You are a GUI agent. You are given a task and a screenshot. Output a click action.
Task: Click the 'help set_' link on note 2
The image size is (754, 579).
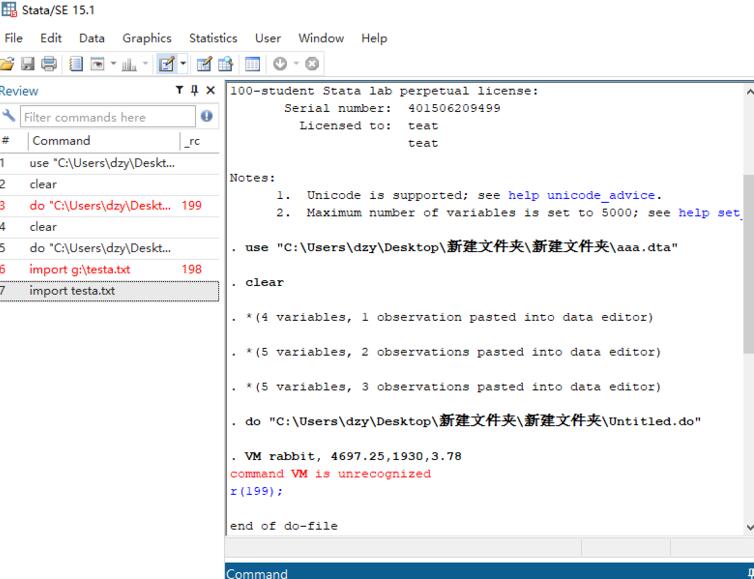tap(710, 213)
